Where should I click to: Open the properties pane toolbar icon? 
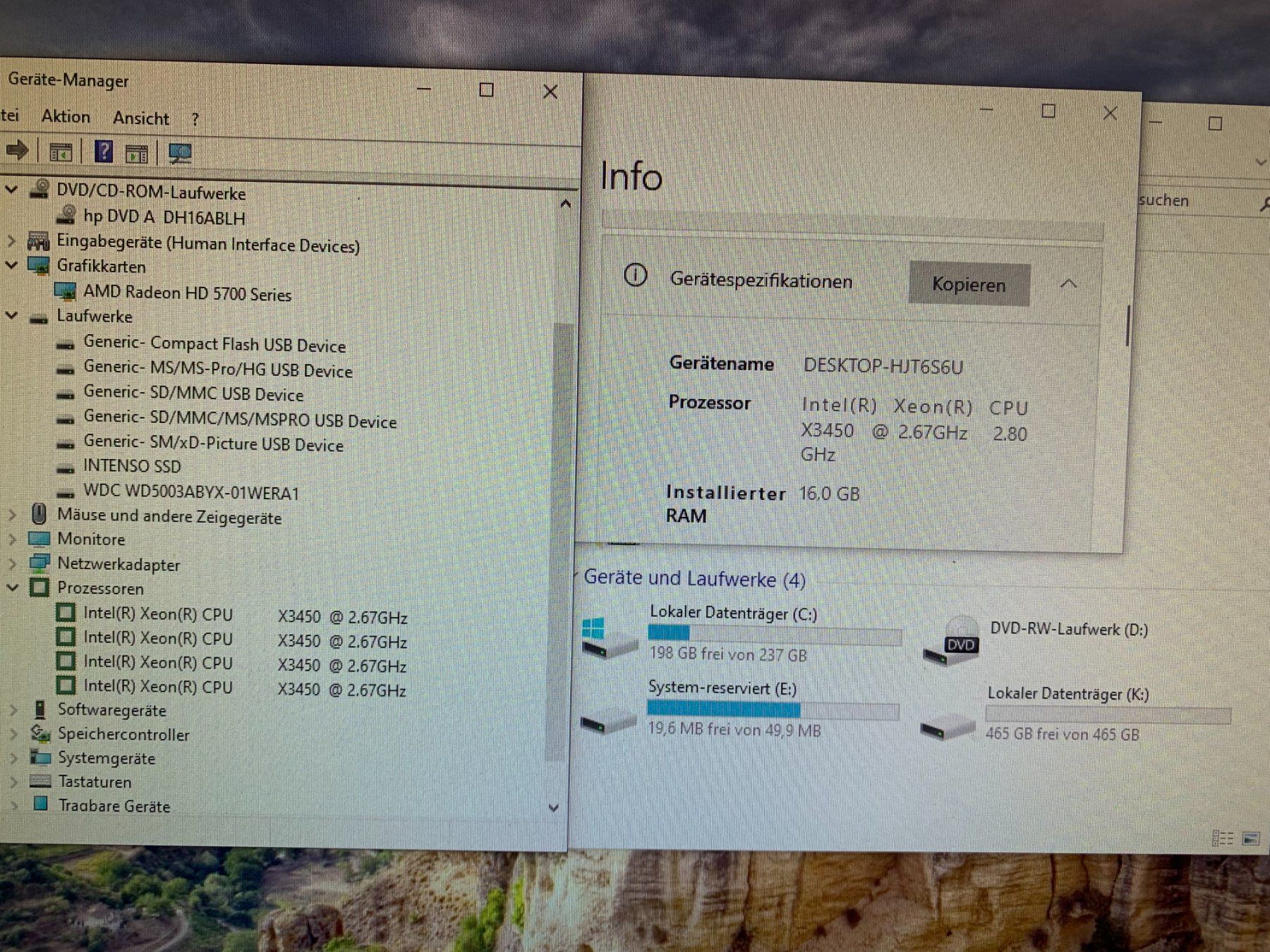point(61,152)
